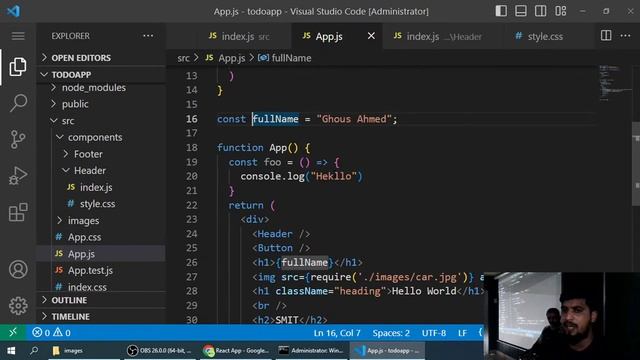Click the src breadcrumb segment
640x360 pixels.
[x=184, y=58]
